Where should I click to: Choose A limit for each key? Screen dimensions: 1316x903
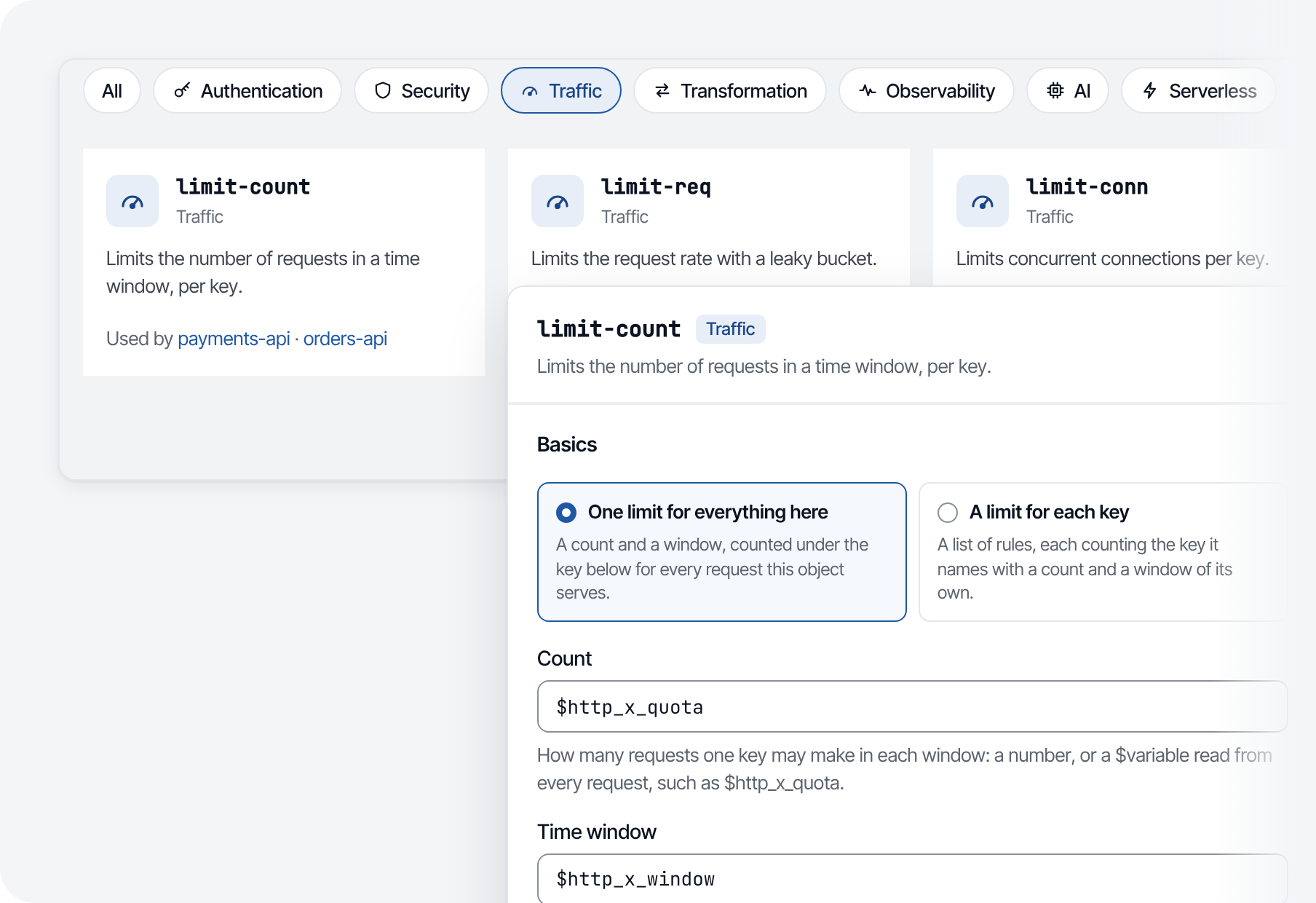pos(1103,552)
